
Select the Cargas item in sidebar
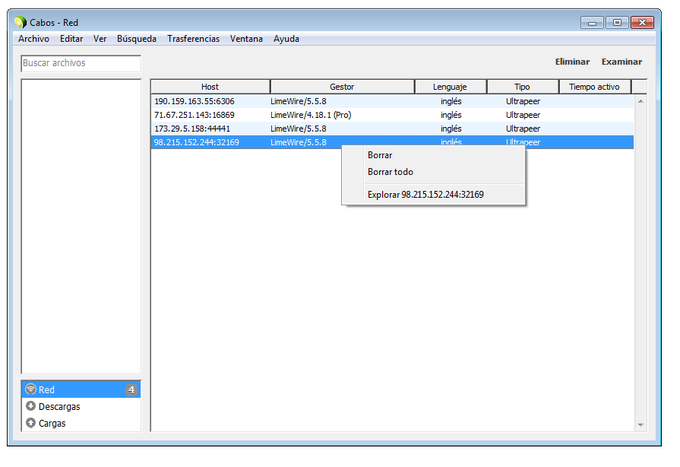tap(81, 423)
